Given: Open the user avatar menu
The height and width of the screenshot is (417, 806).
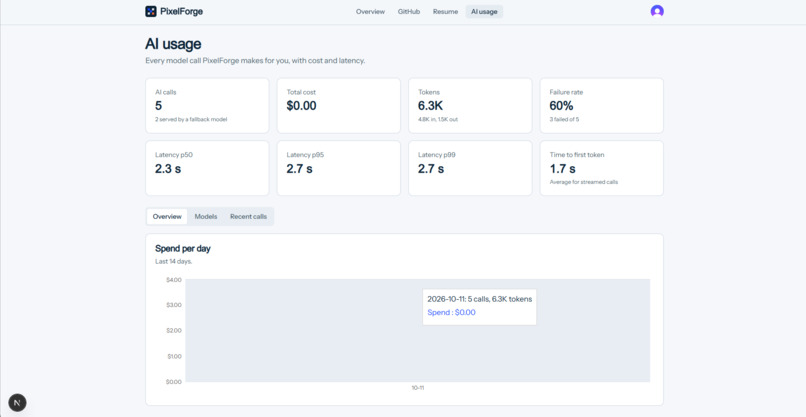Looking at the screenshot, I should [657, 11].
